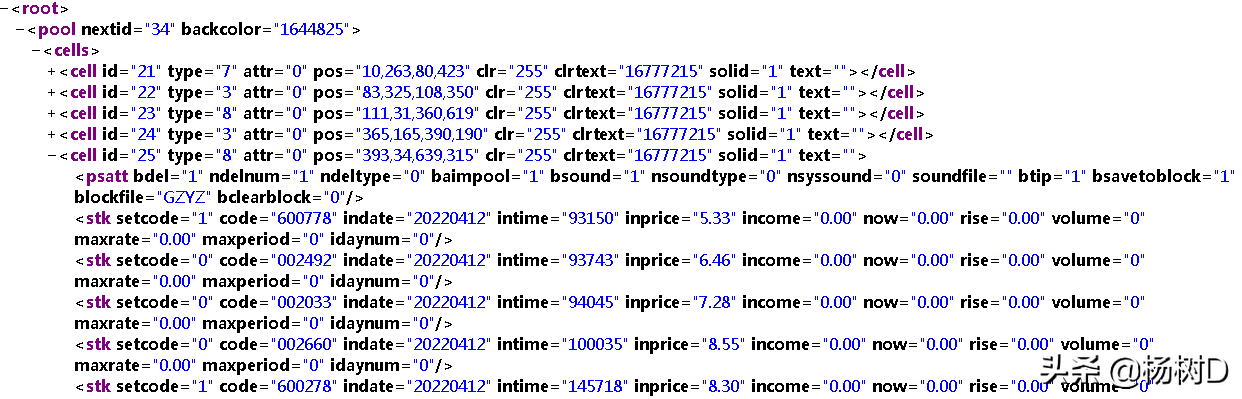Image resolution: width=1242 pixels, height=399 pixels.
Task: Select the root tag name
Action: [x=40, y=9]
